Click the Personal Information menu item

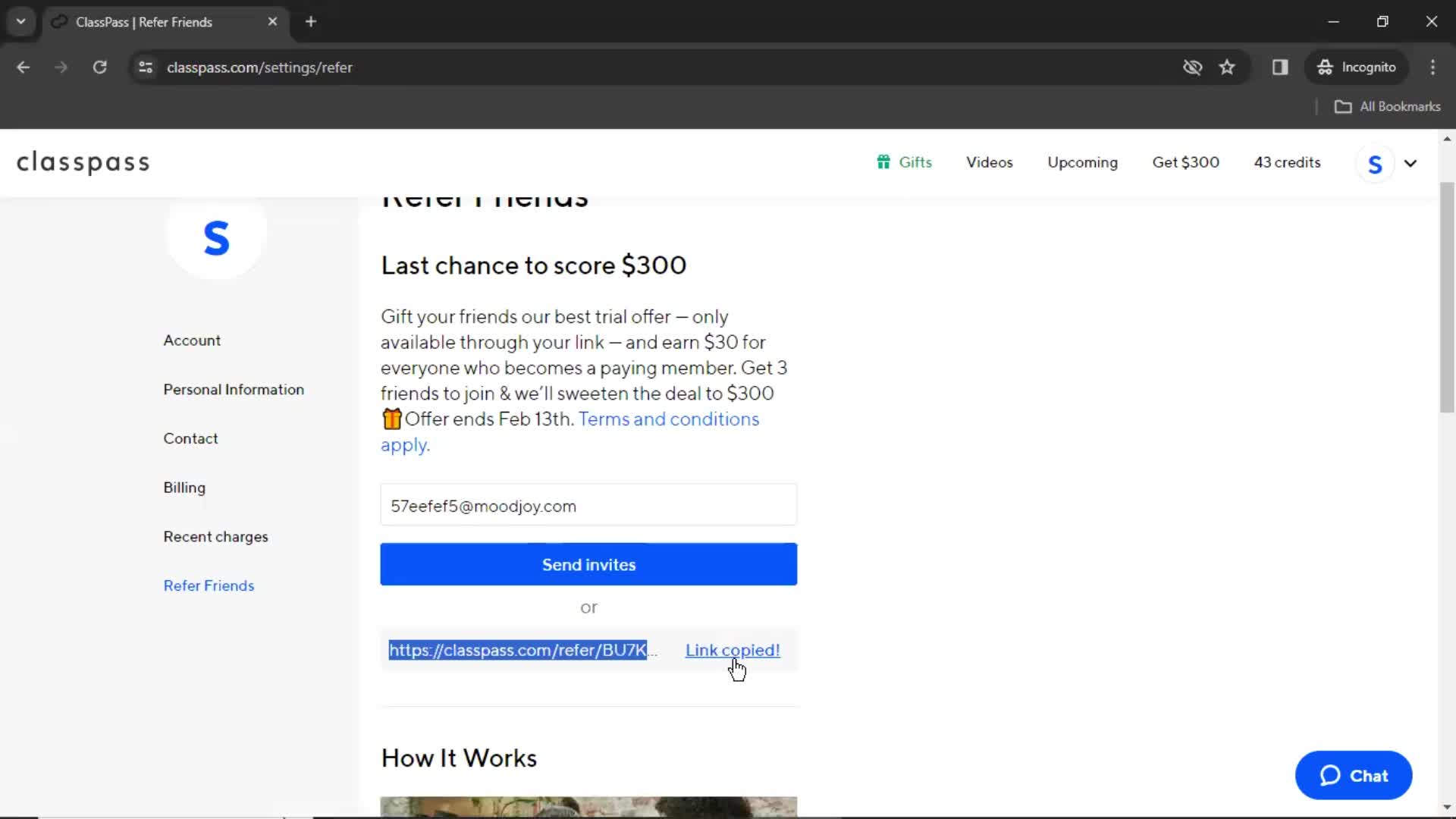tap(234, 389)
